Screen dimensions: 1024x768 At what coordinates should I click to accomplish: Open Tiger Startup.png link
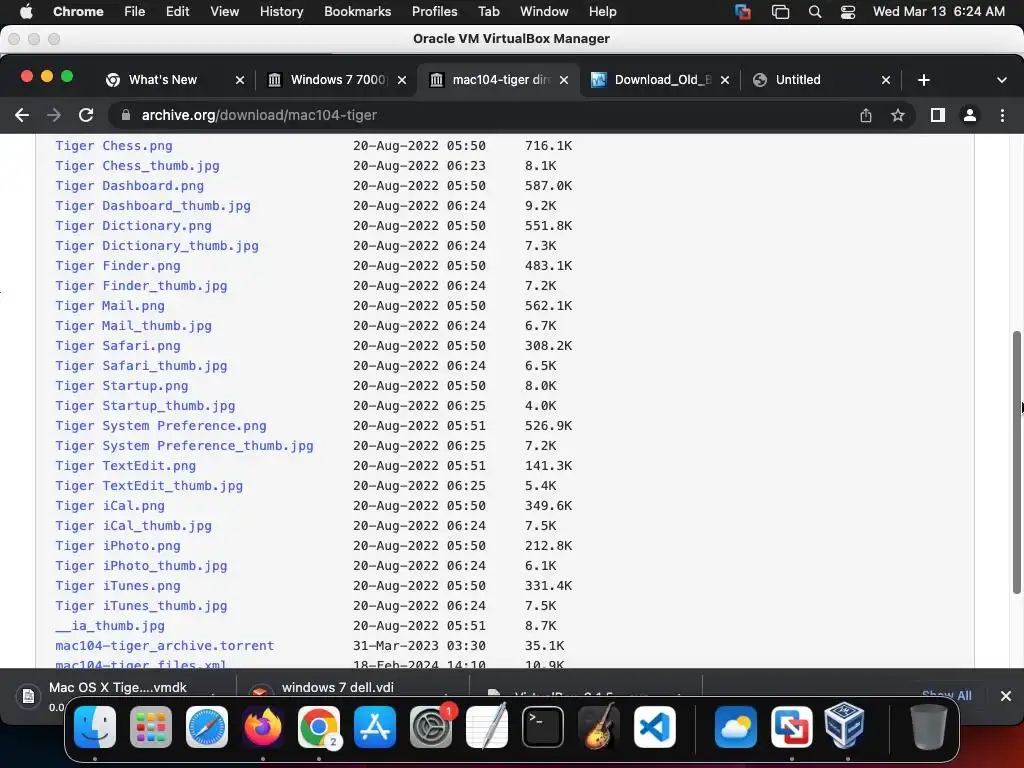[x=121, y=386]
